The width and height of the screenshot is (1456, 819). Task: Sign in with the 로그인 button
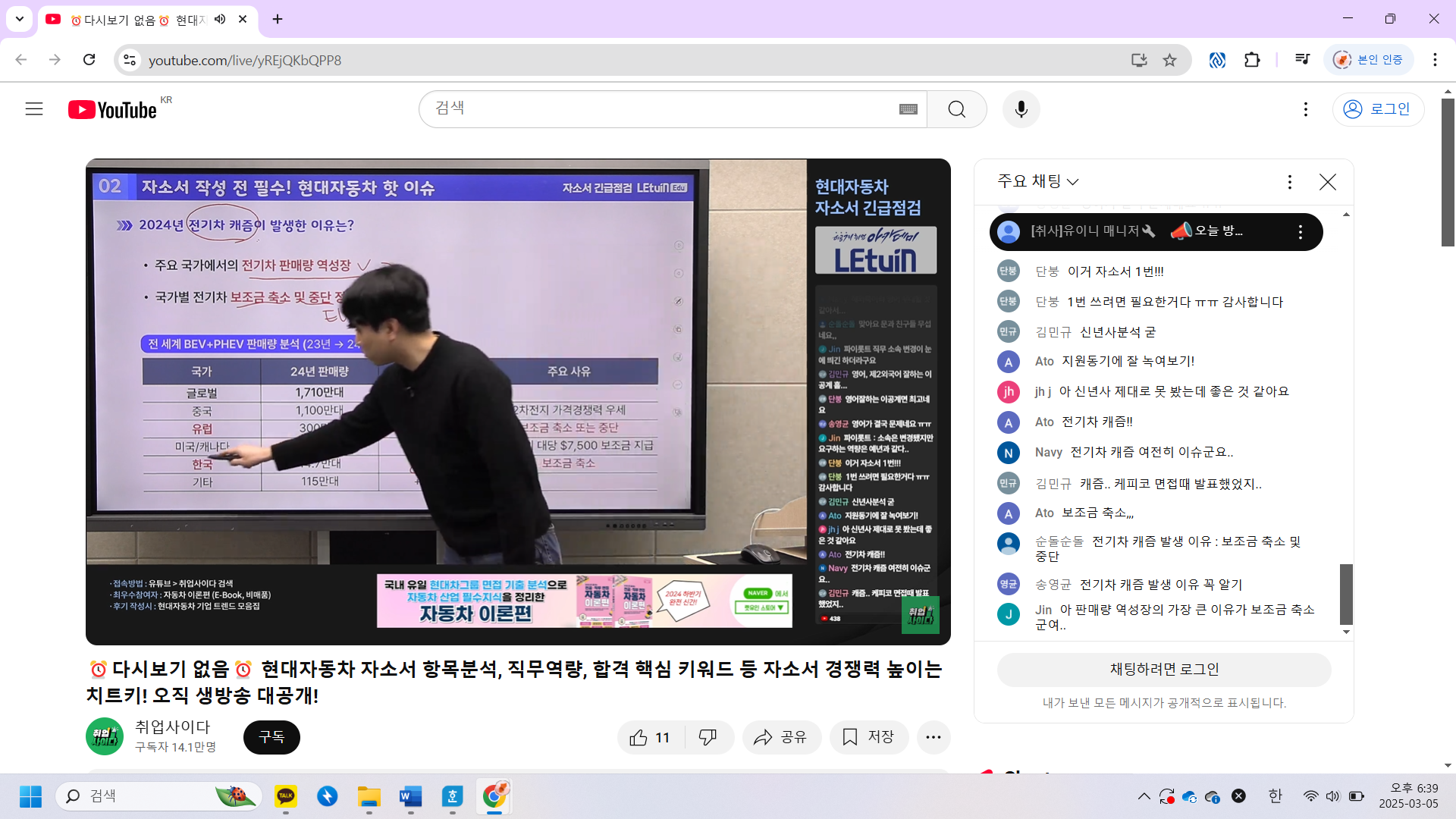click(1378, 109)
